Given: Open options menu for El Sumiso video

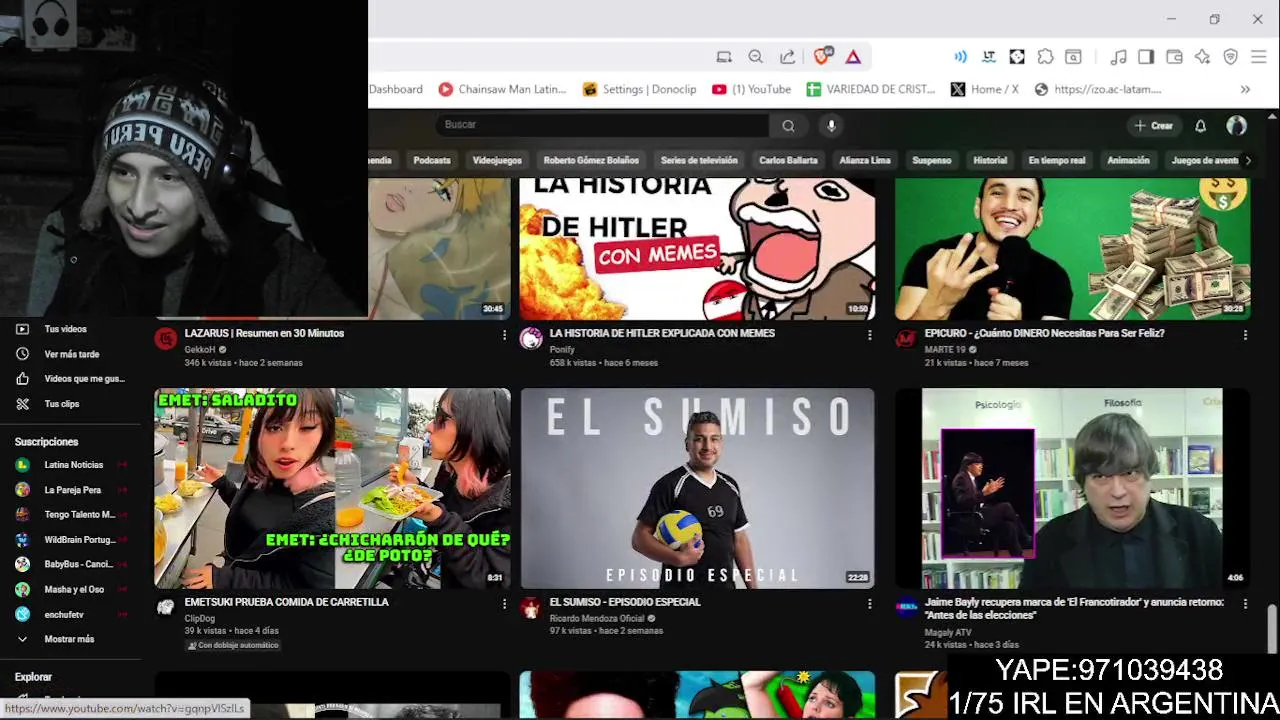Looking at the screenshot, I should pos(869,604).
